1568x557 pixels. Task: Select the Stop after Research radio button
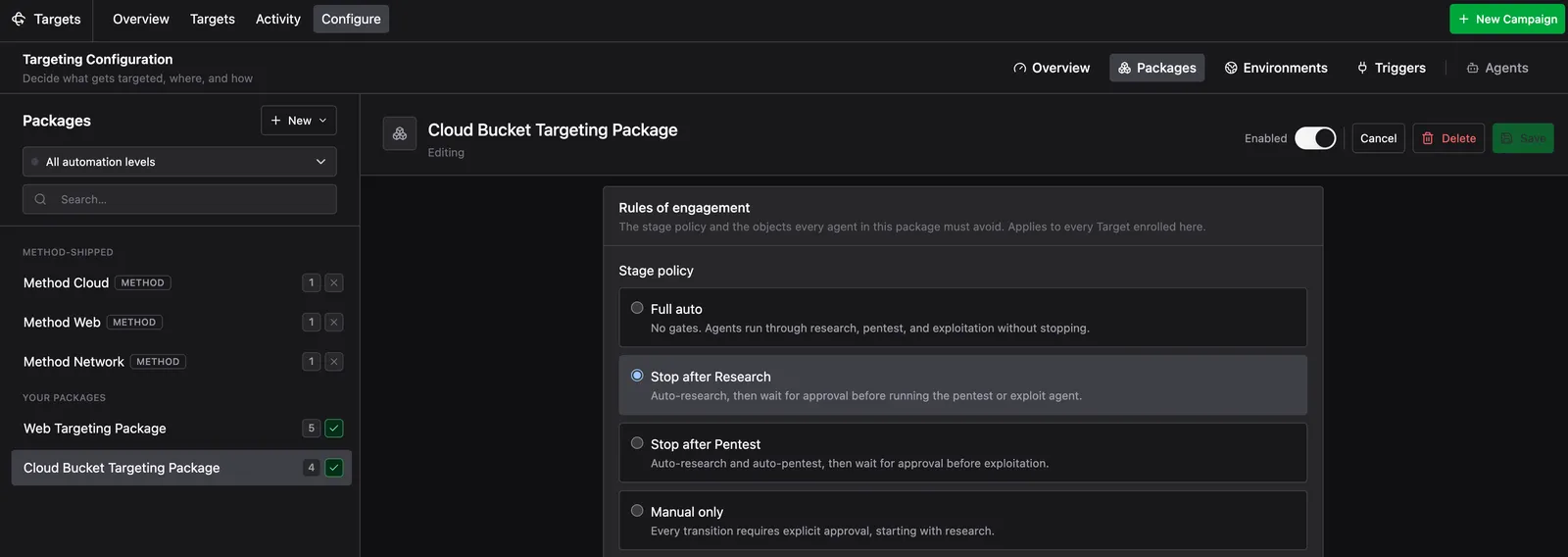637,376
